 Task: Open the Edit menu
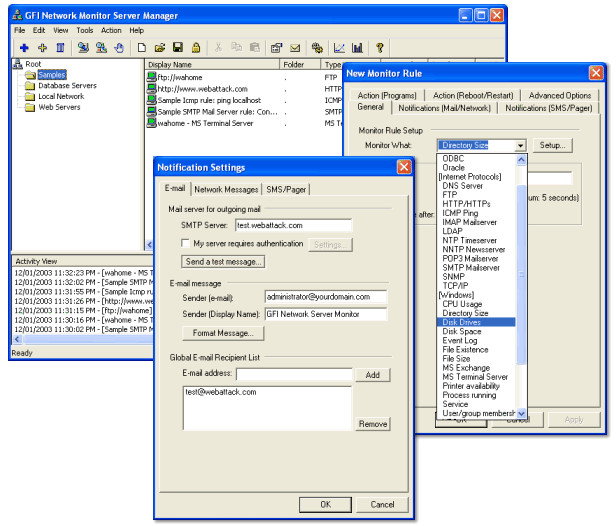38,30
